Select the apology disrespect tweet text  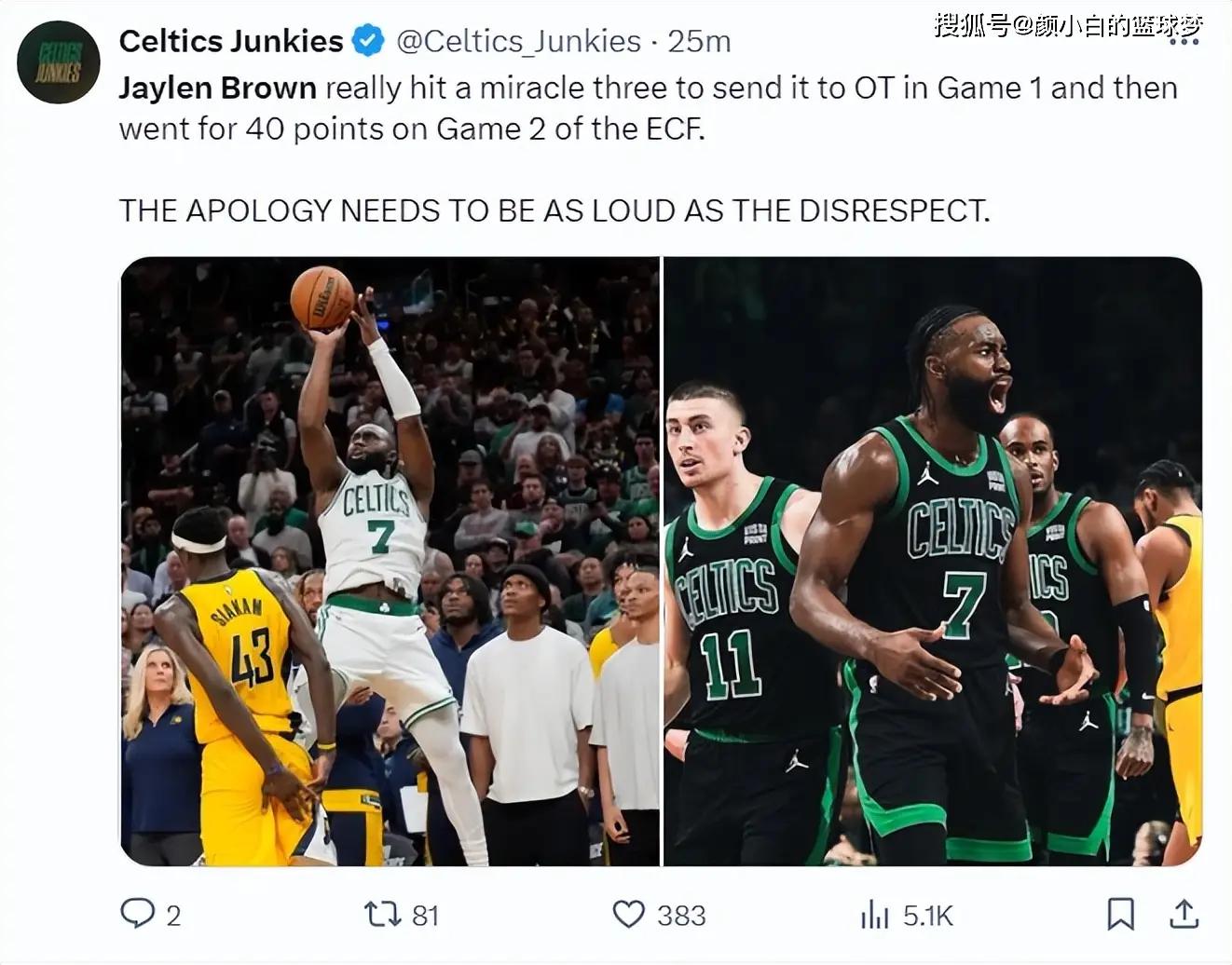click(554, 211)
